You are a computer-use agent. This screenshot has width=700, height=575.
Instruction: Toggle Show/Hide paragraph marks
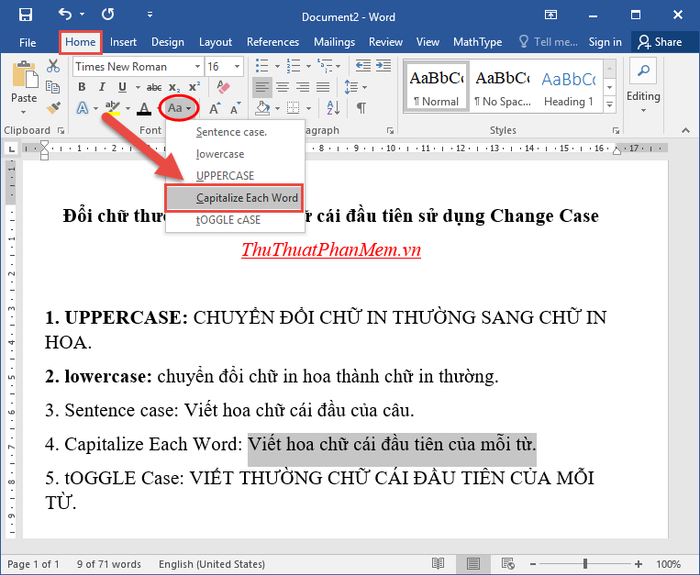362,108
